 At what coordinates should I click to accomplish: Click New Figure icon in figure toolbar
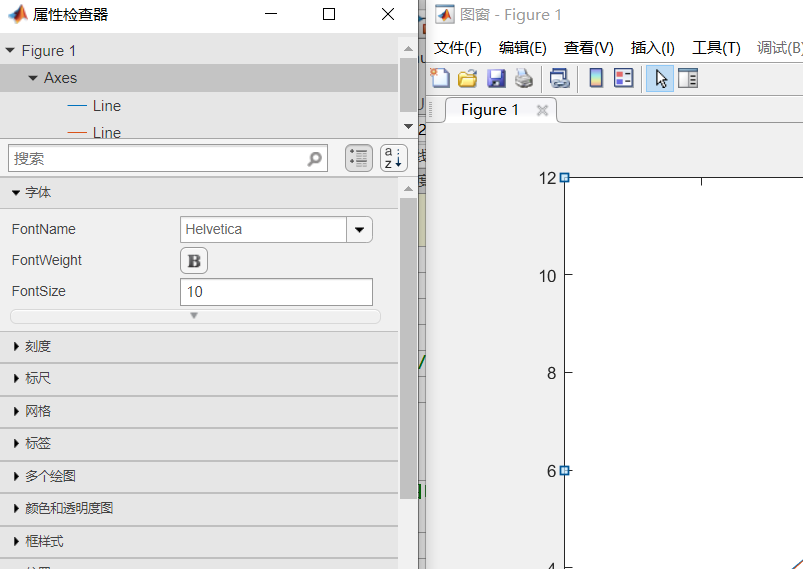(440, 78)
